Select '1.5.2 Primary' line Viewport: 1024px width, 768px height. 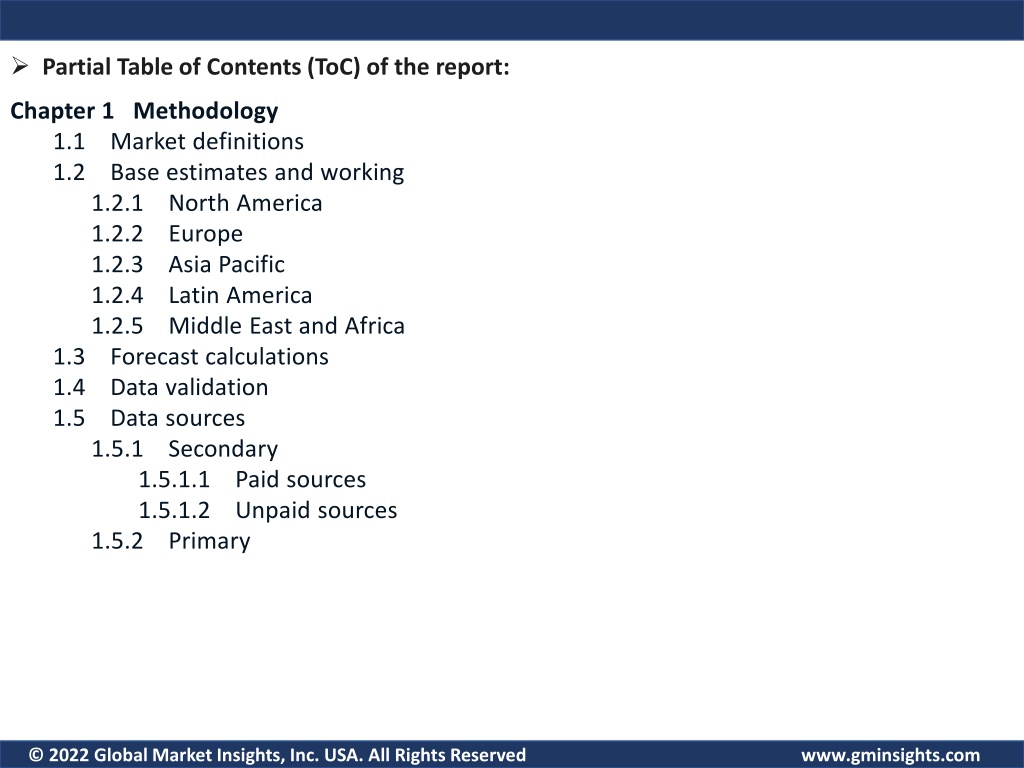pyautogui.click(x=171, y=541)
